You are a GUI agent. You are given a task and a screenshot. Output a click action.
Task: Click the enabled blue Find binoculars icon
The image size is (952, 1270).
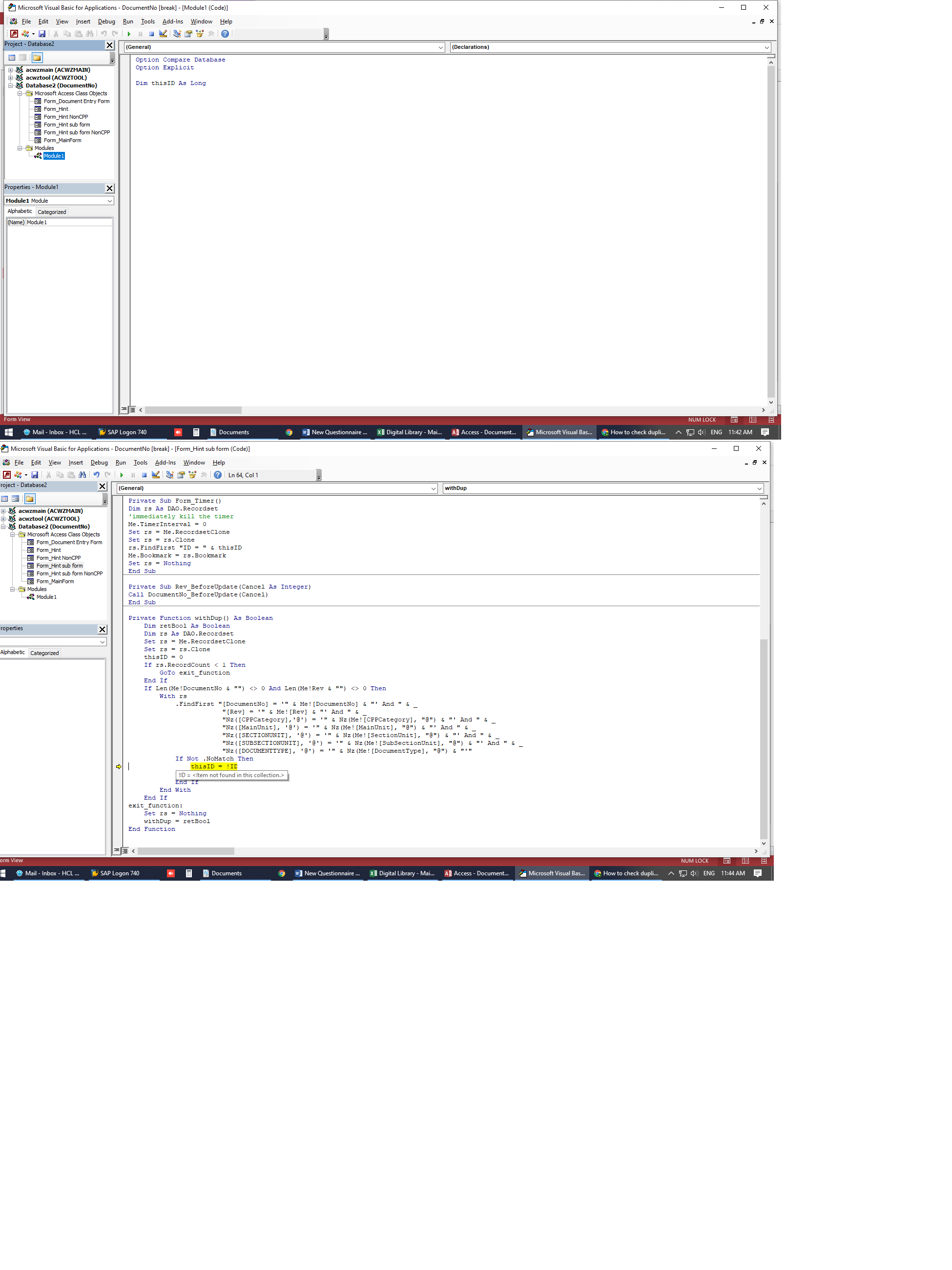point(83,475)
